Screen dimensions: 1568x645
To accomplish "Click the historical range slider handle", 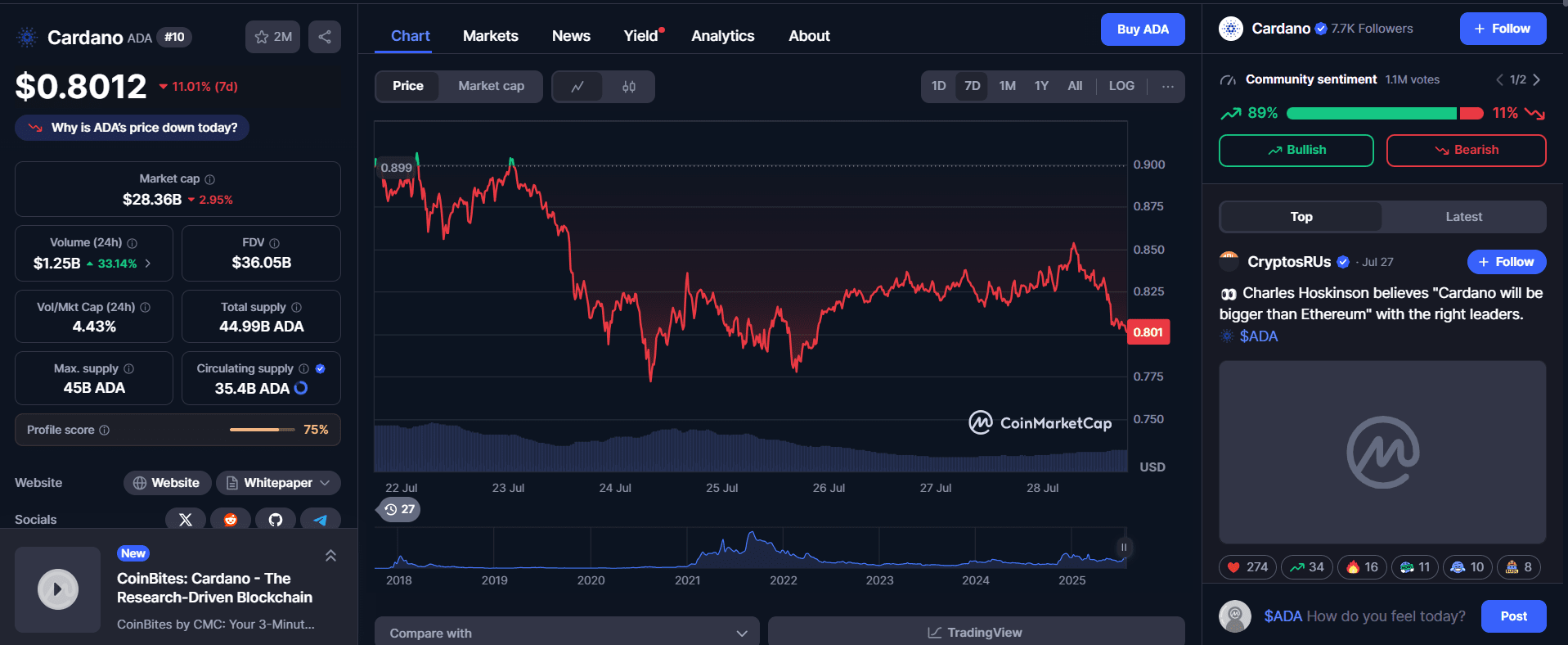I will point(1124,548).
